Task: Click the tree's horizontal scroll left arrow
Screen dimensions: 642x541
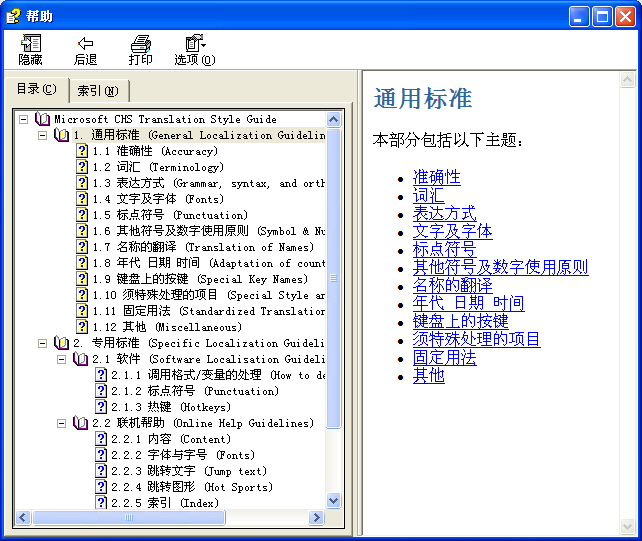Action: pyautogui.click(x=23, y=517)
